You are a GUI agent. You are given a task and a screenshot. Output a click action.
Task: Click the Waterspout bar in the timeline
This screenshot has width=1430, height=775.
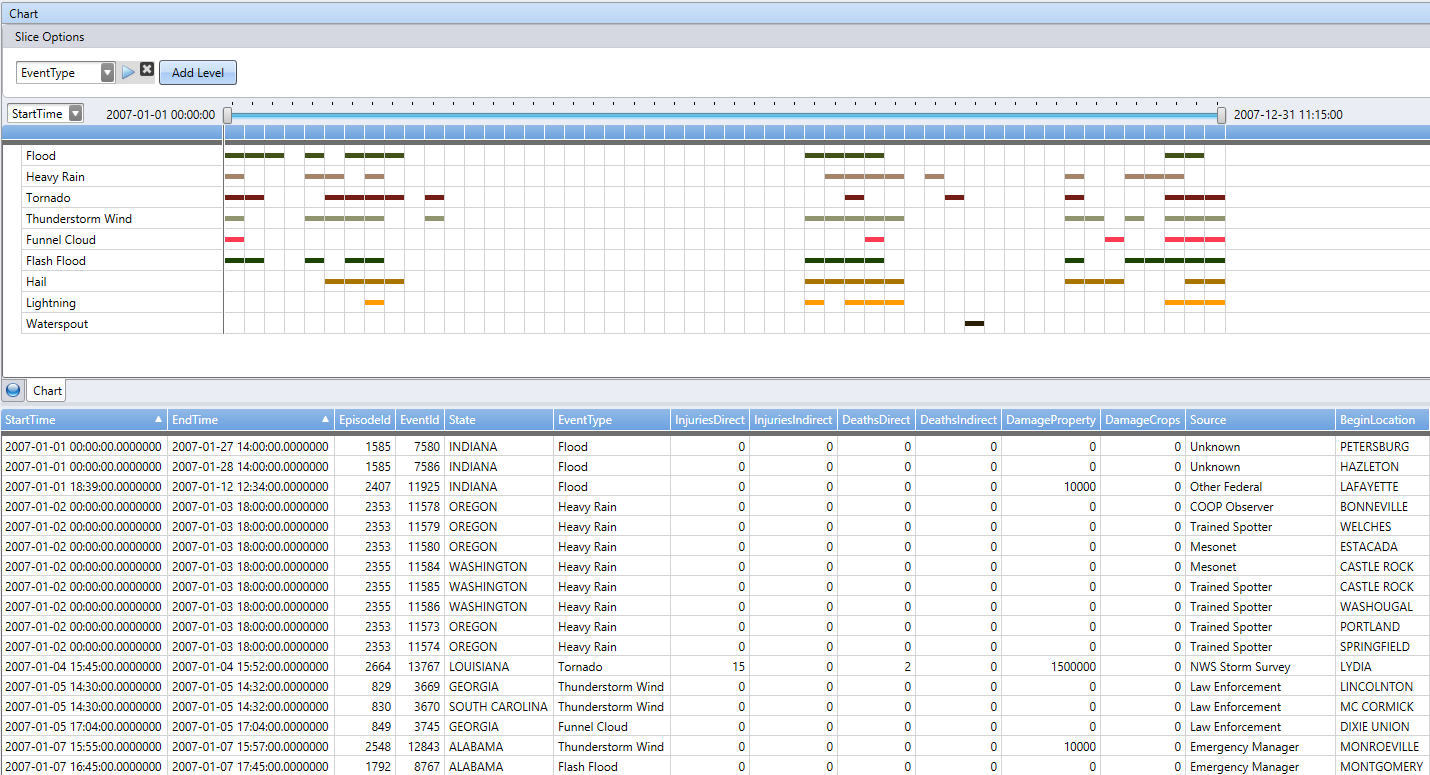(973, 324)
